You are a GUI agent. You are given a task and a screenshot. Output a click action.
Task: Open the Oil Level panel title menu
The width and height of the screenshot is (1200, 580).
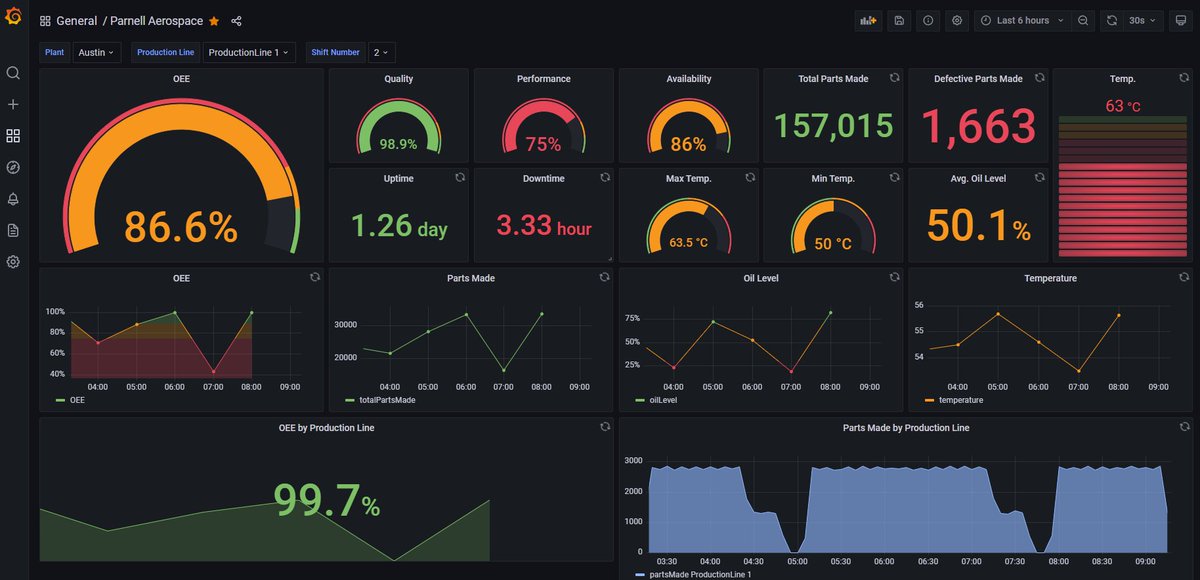coord(761,278)
